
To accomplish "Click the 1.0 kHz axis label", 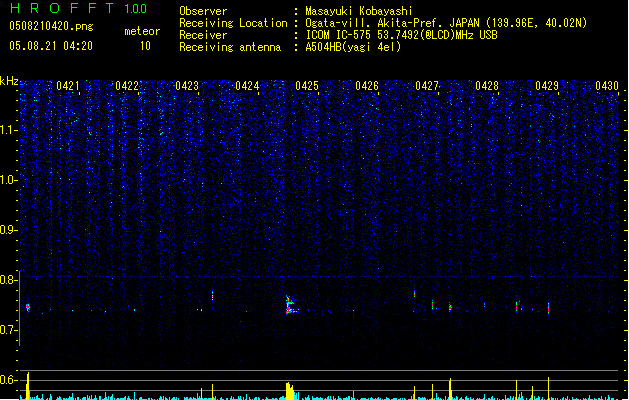I will [8, 180].
